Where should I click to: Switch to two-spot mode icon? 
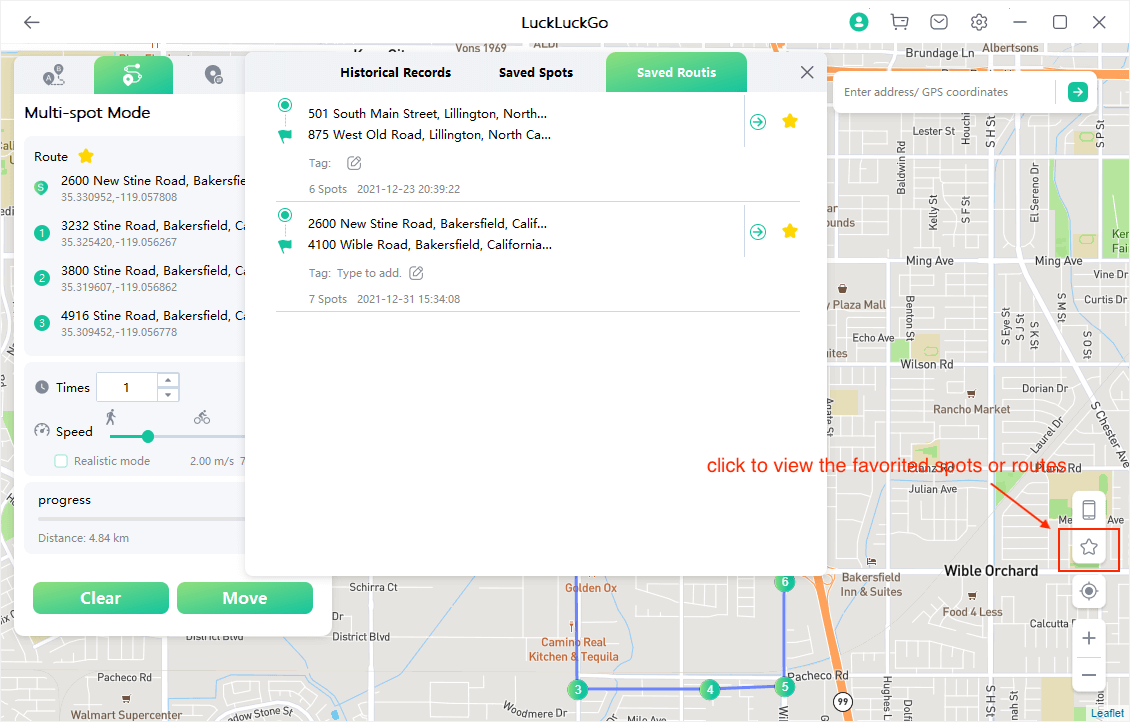(54, 75)
